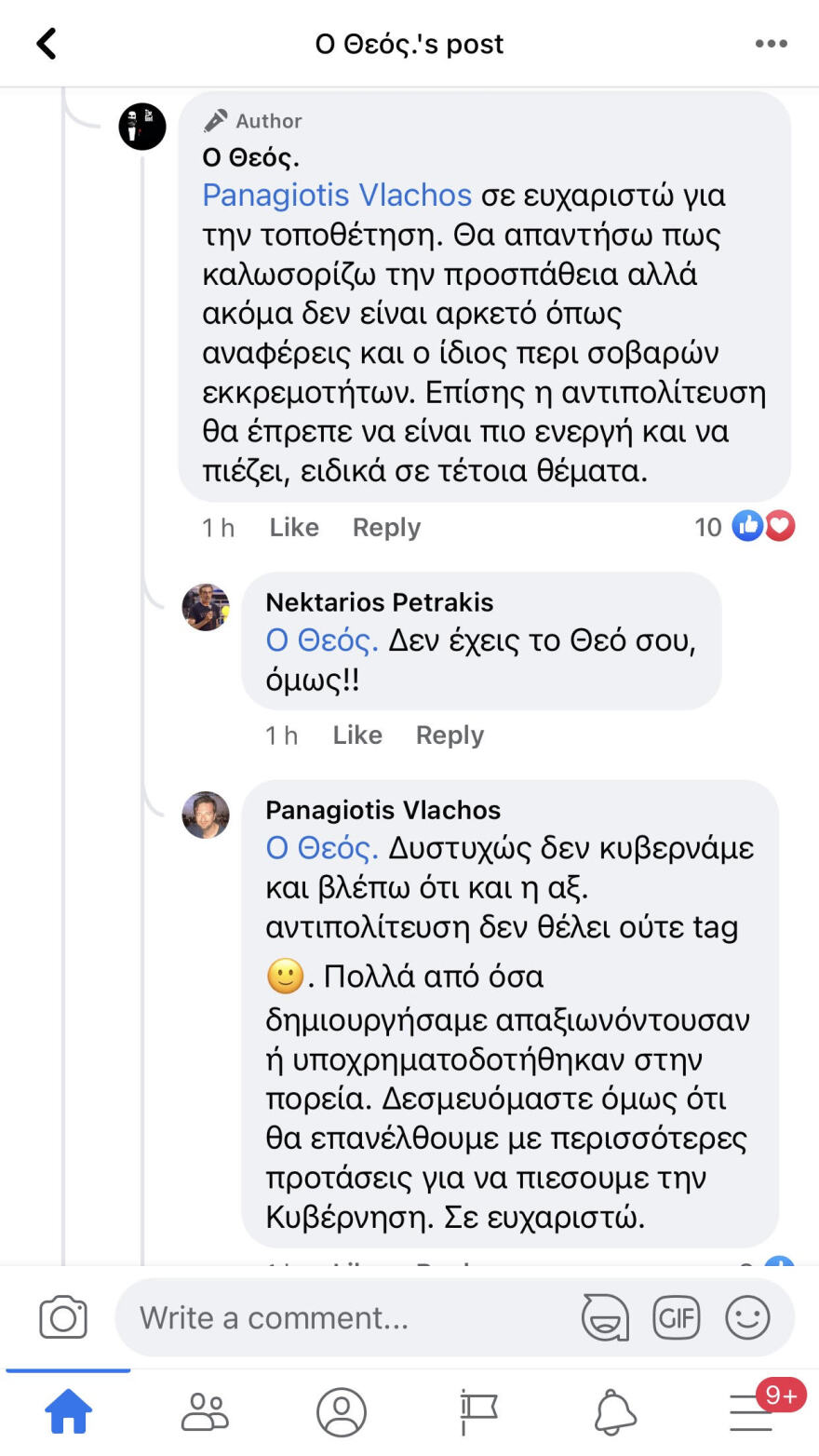The image size is (819, 1456).
Task: Open your Profile icon in bottom navigation
Action: [341, 1411]
